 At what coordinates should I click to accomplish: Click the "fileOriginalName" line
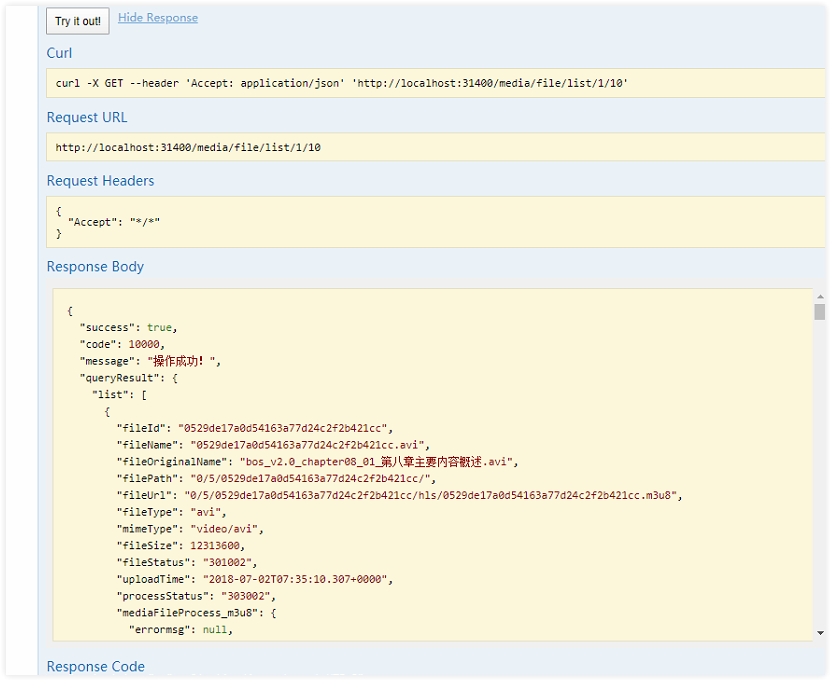(317, 462)
